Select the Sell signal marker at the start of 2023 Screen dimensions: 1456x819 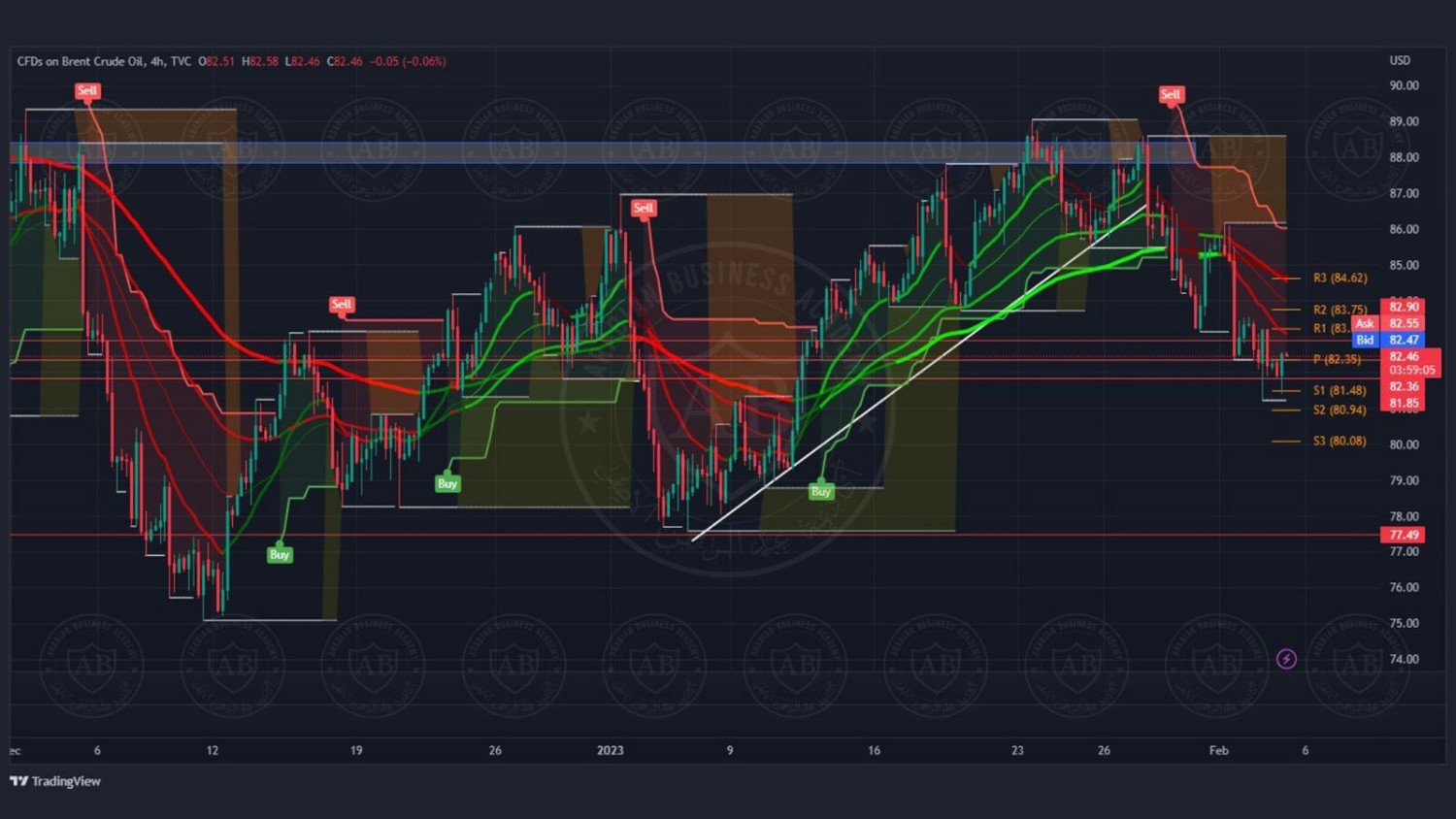(x=644, y=208)
